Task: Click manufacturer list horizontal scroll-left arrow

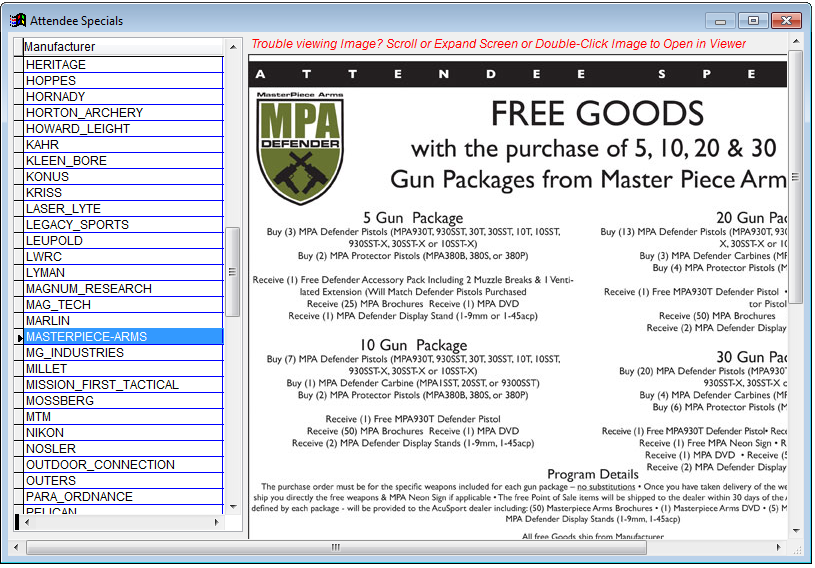Action: tap(27, 522)
